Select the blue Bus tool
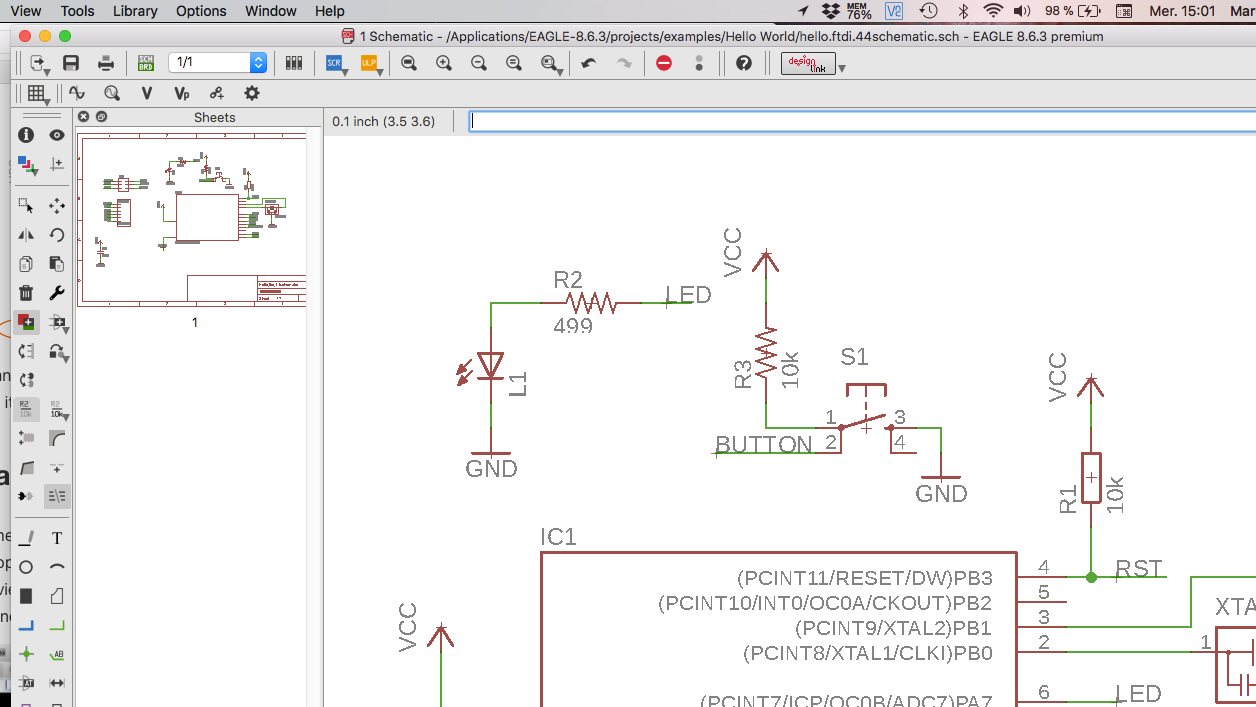 pyautogui.click(x=27, y=625)
